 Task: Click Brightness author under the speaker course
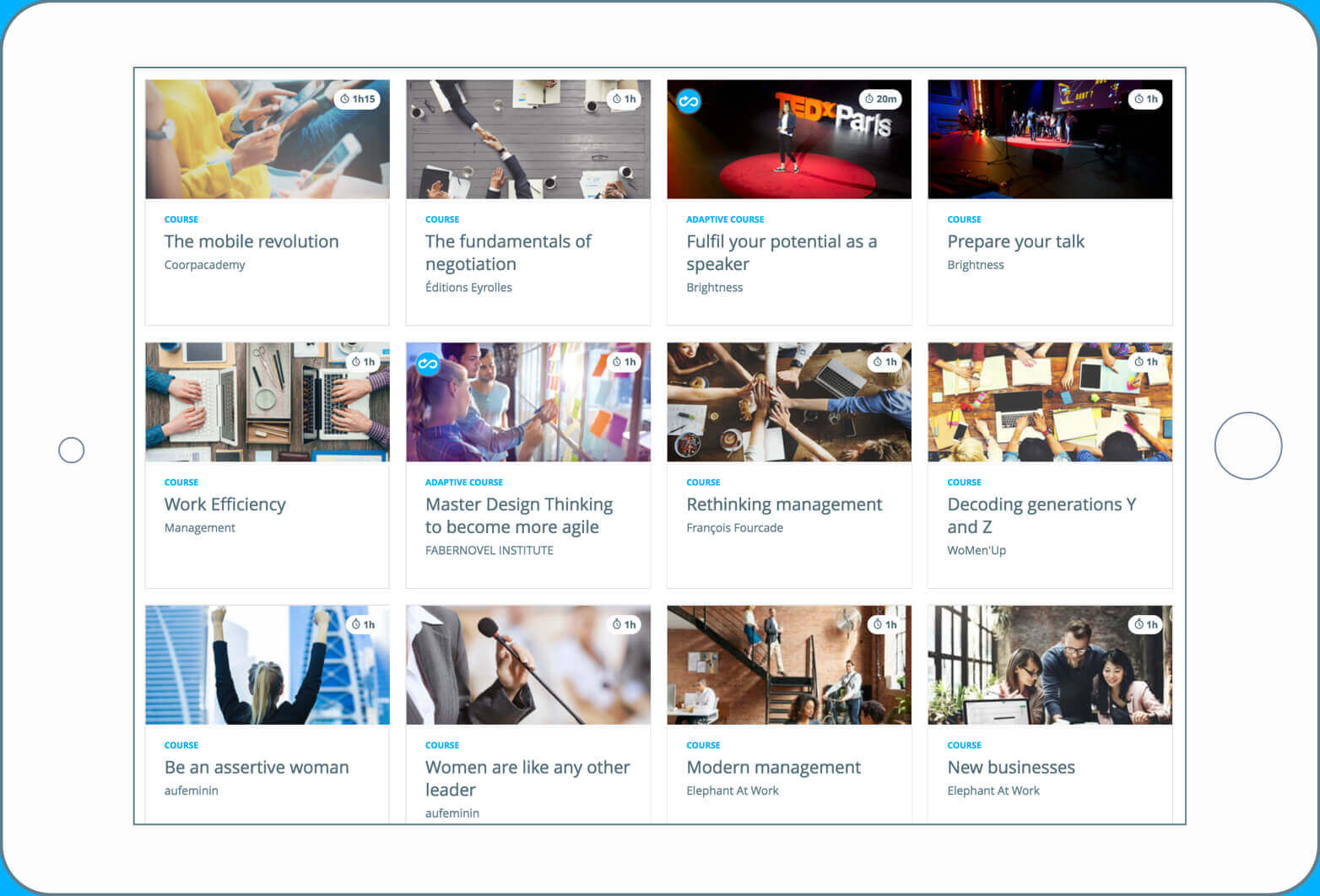[715, 288]
